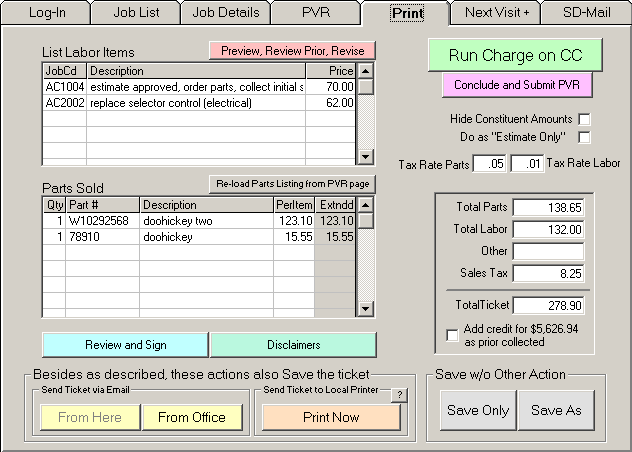Open Review and Sign
The image size is (632, 452).
point(125,345)
